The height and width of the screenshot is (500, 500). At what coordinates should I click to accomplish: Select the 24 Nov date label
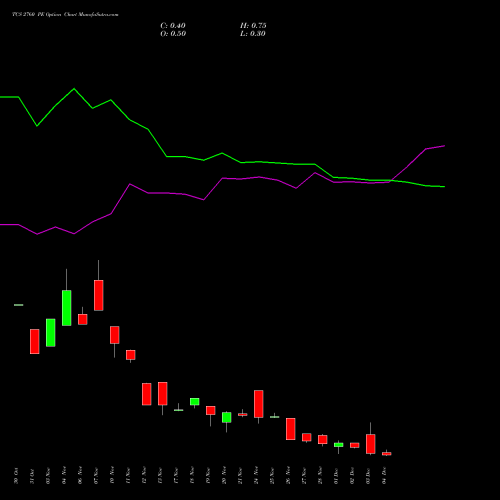coord(256,476)
